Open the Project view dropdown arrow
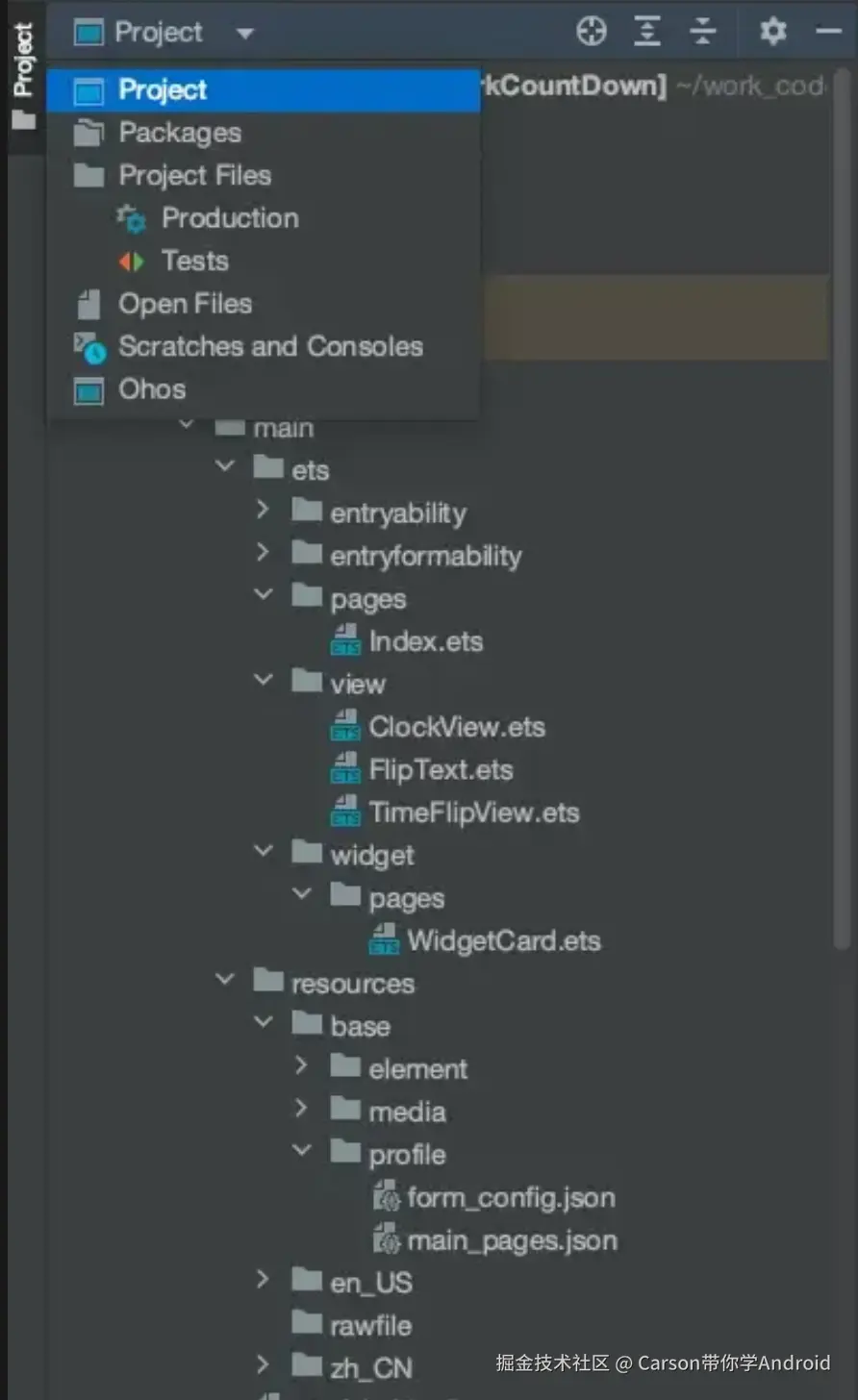Screen dimensions: 858x1400 coord(244,34)
